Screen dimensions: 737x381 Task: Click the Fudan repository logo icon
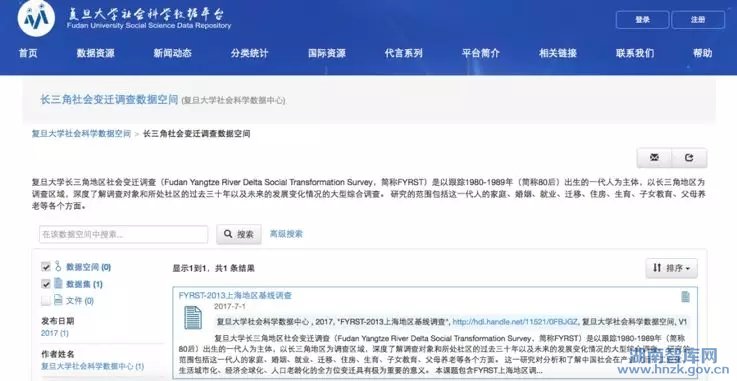(36, 18)
